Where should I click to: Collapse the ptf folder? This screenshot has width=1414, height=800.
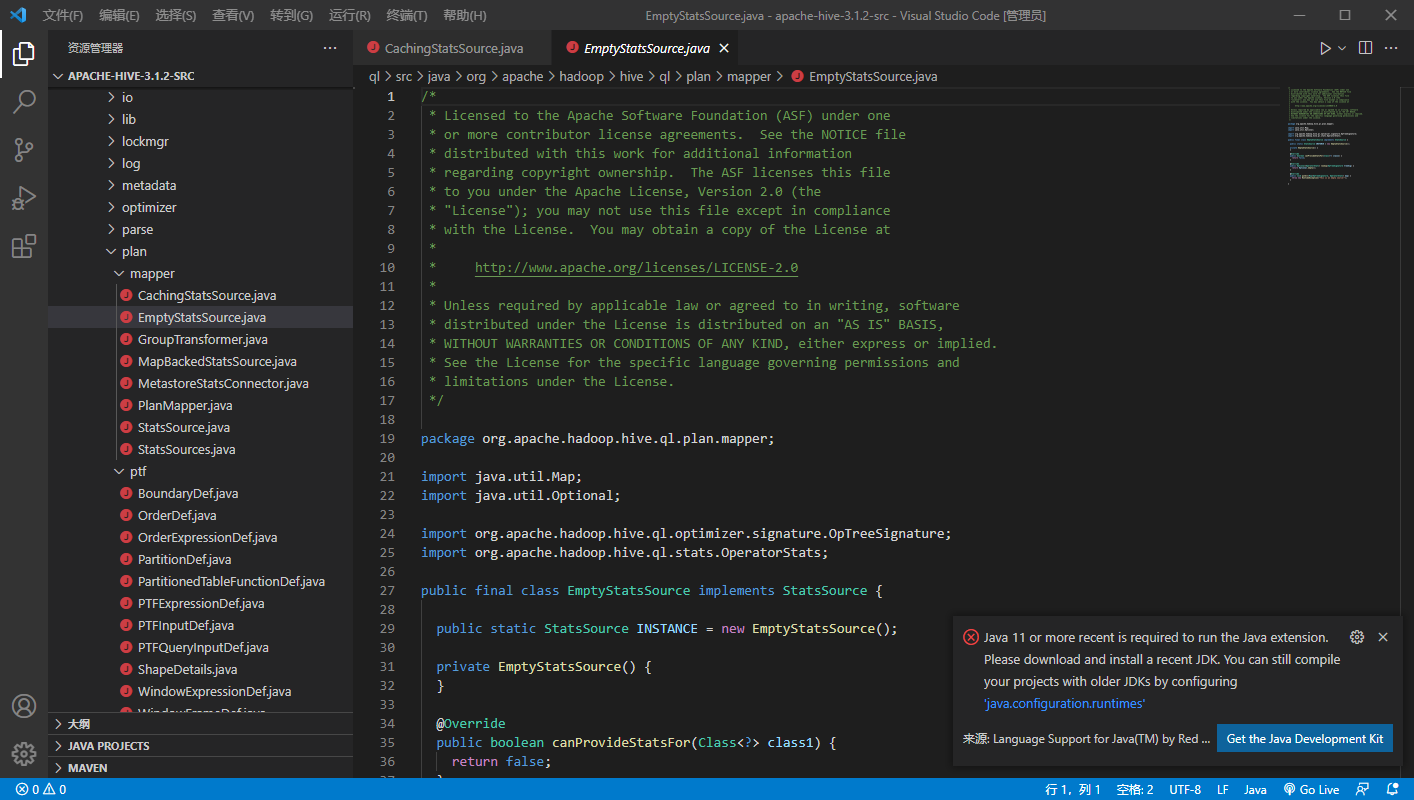click(x=200, y=471)
